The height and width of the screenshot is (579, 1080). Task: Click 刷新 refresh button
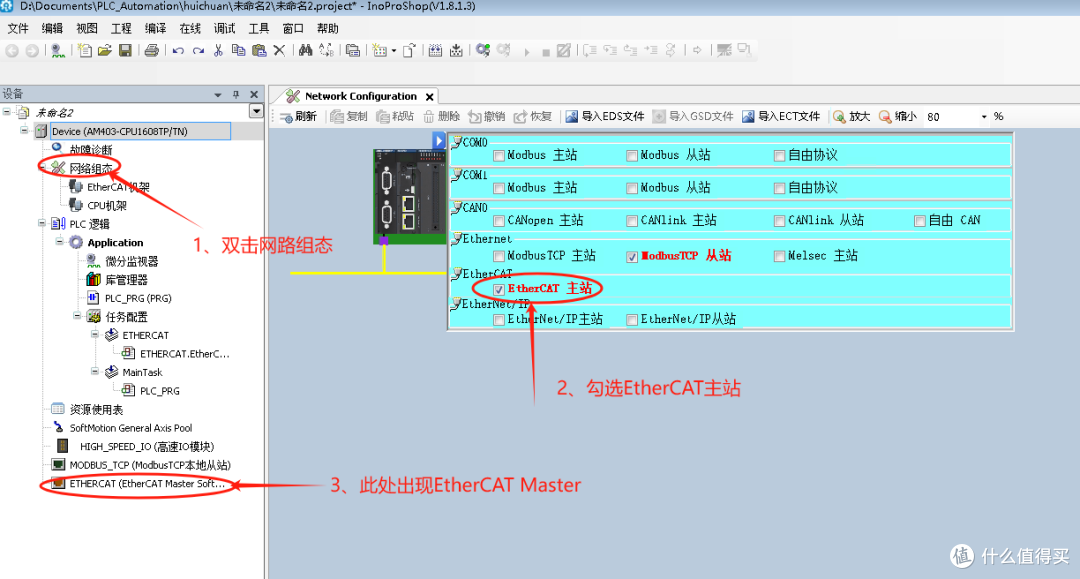298,116
